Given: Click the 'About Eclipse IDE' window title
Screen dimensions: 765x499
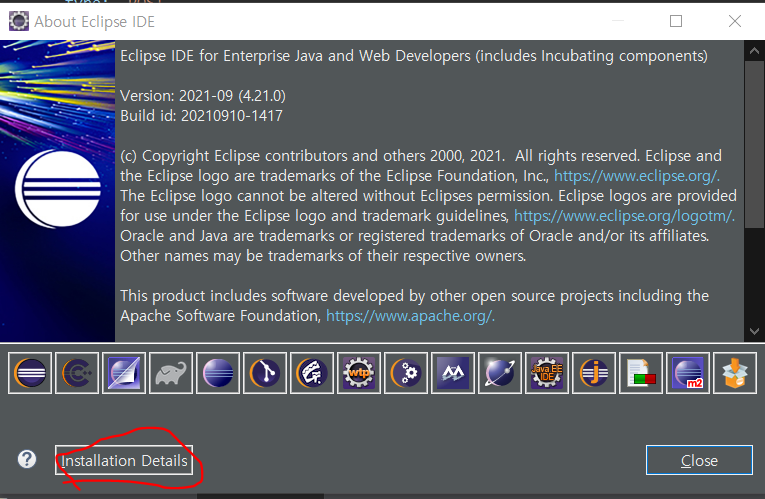Looking at the screenshot, I should pos(94,21).
